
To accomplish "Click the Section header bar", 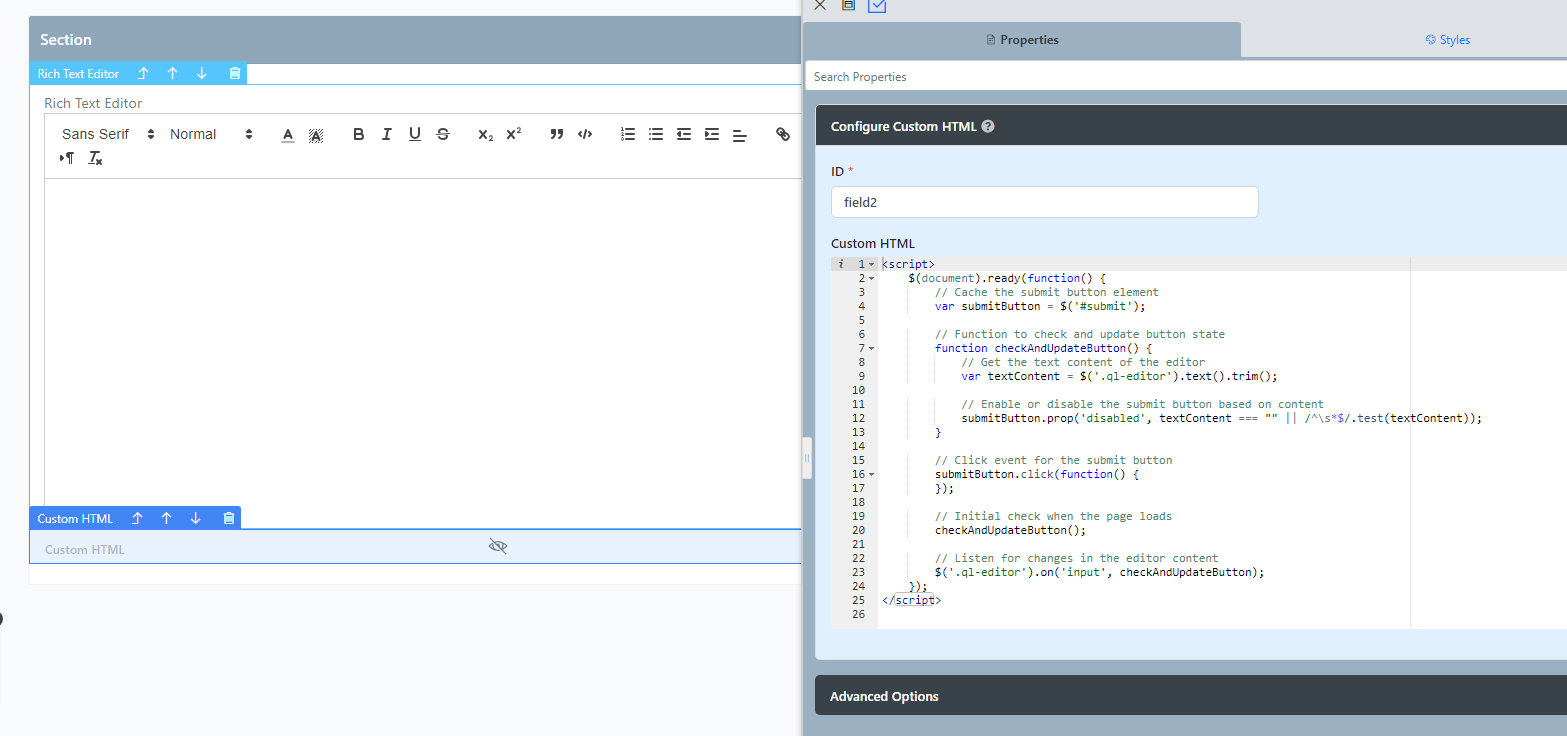I will tap(415, 40).
